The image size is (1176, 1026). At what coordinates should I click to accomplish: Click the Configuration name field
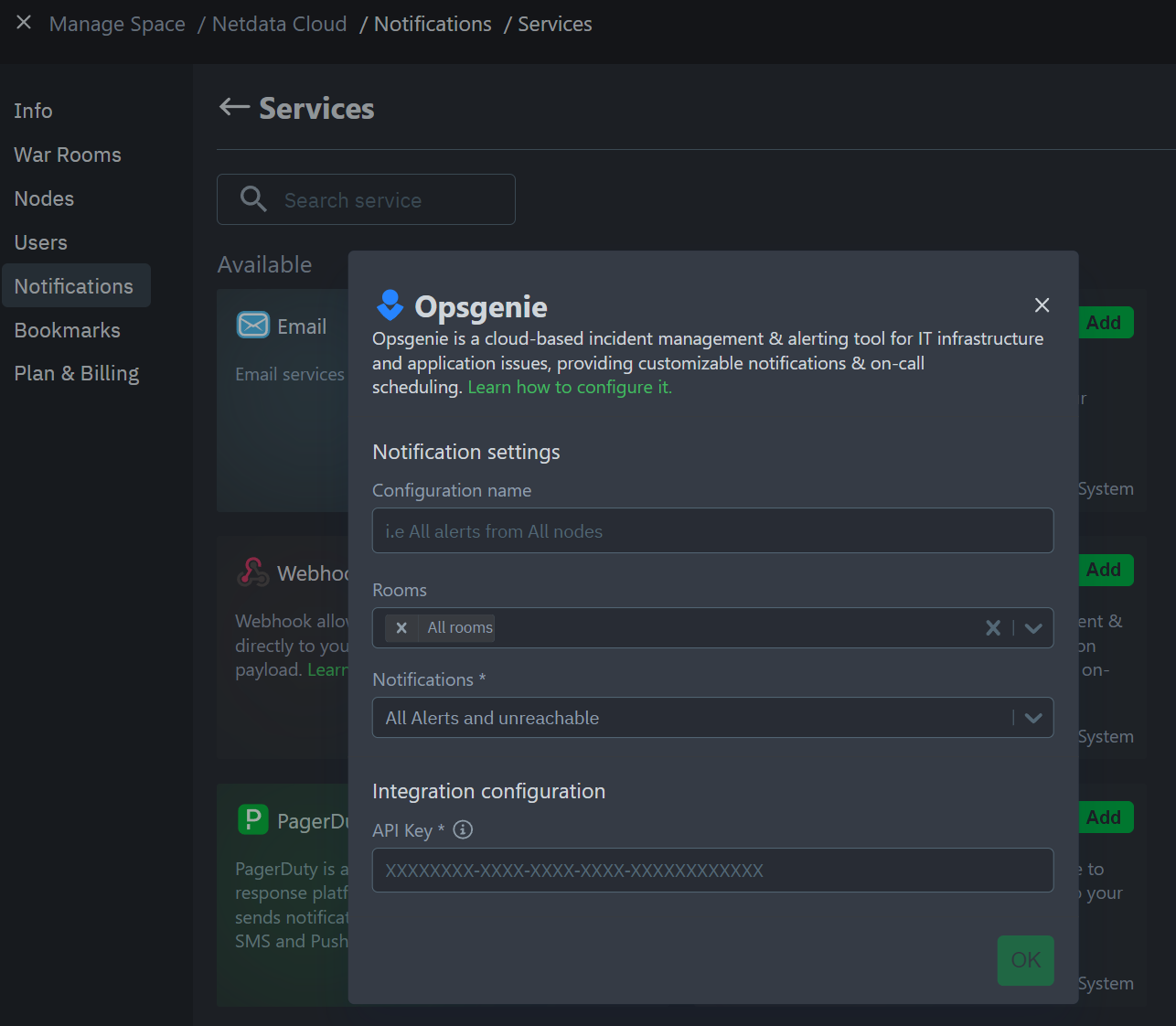point(712,531)
